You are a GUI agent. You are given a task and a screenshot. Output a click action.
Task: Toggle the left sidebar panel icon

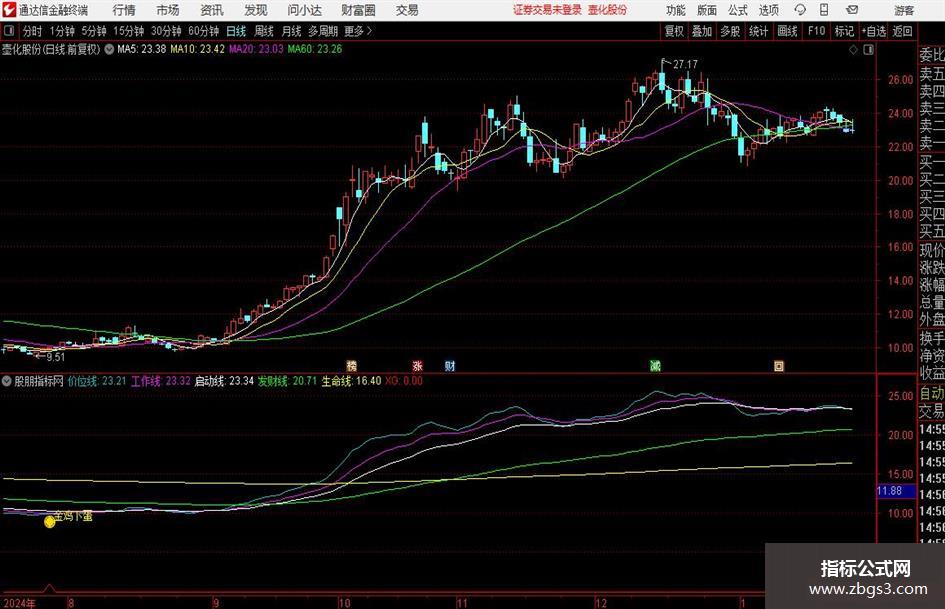click(8, 31)
